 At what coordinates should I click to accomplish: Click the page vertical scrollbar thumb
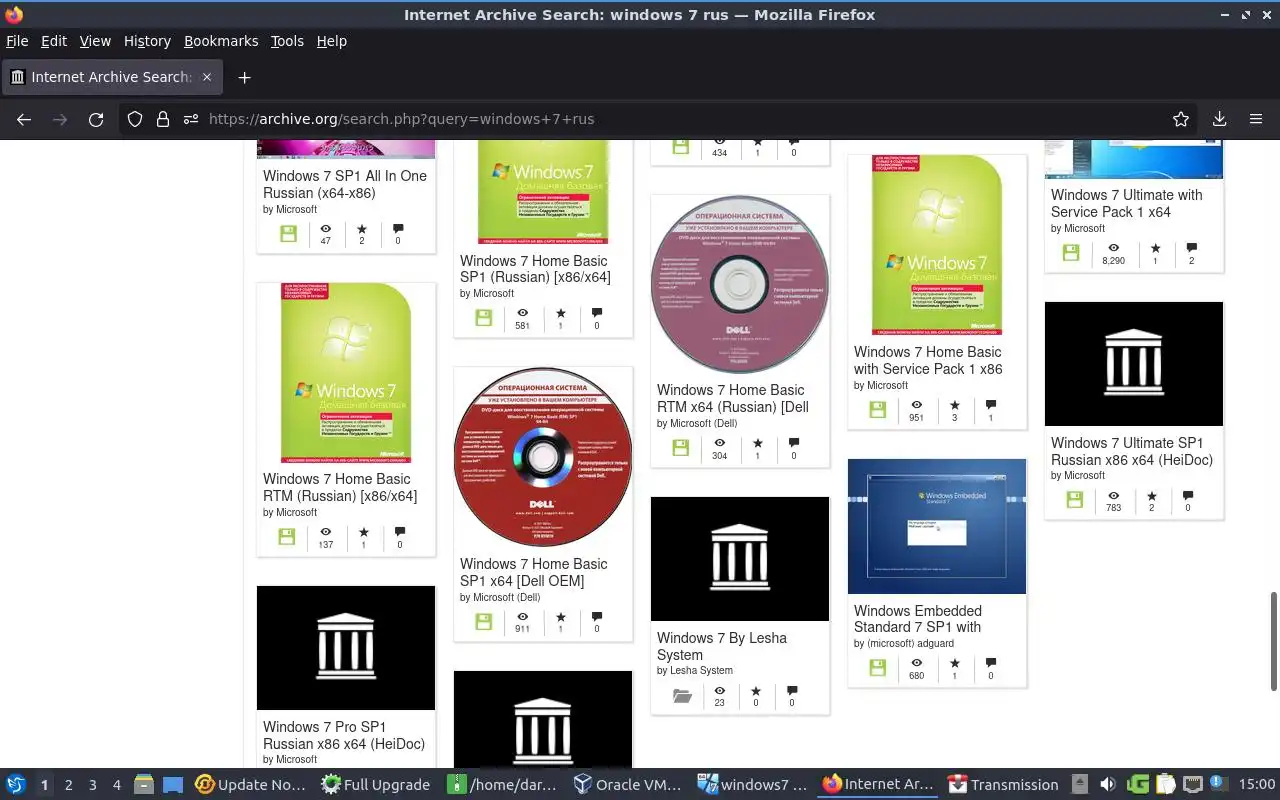click(x=1274, y=640)
